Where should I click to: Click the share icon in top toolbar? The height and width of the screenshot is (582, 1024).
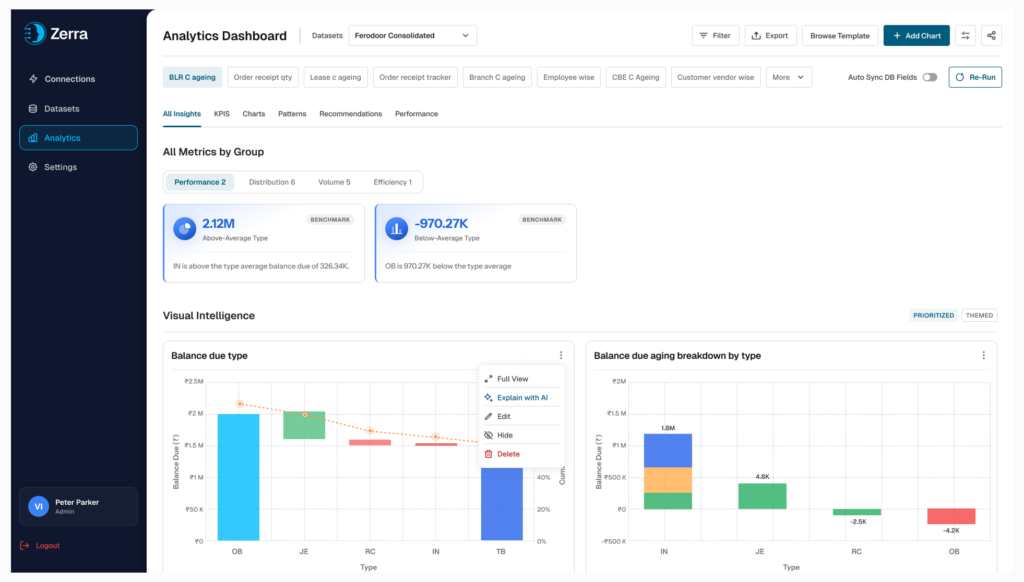click(991, 35)
